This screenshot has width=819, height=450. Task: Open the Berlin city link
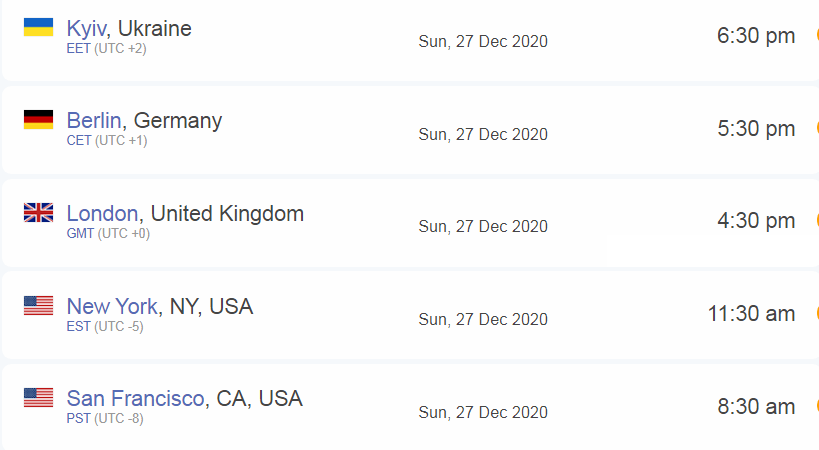click(94, 121)
